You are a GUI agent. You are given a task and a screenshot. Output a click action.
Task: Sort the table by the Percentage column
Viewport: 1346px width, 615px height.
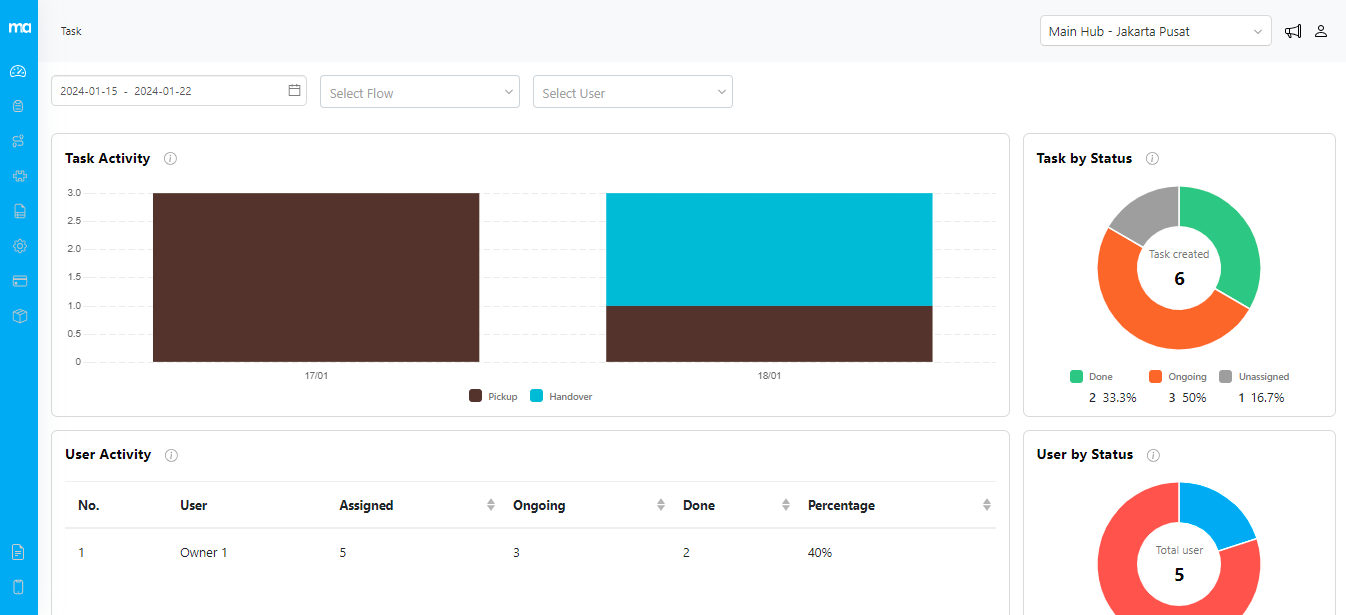click(x=988, y=505)
